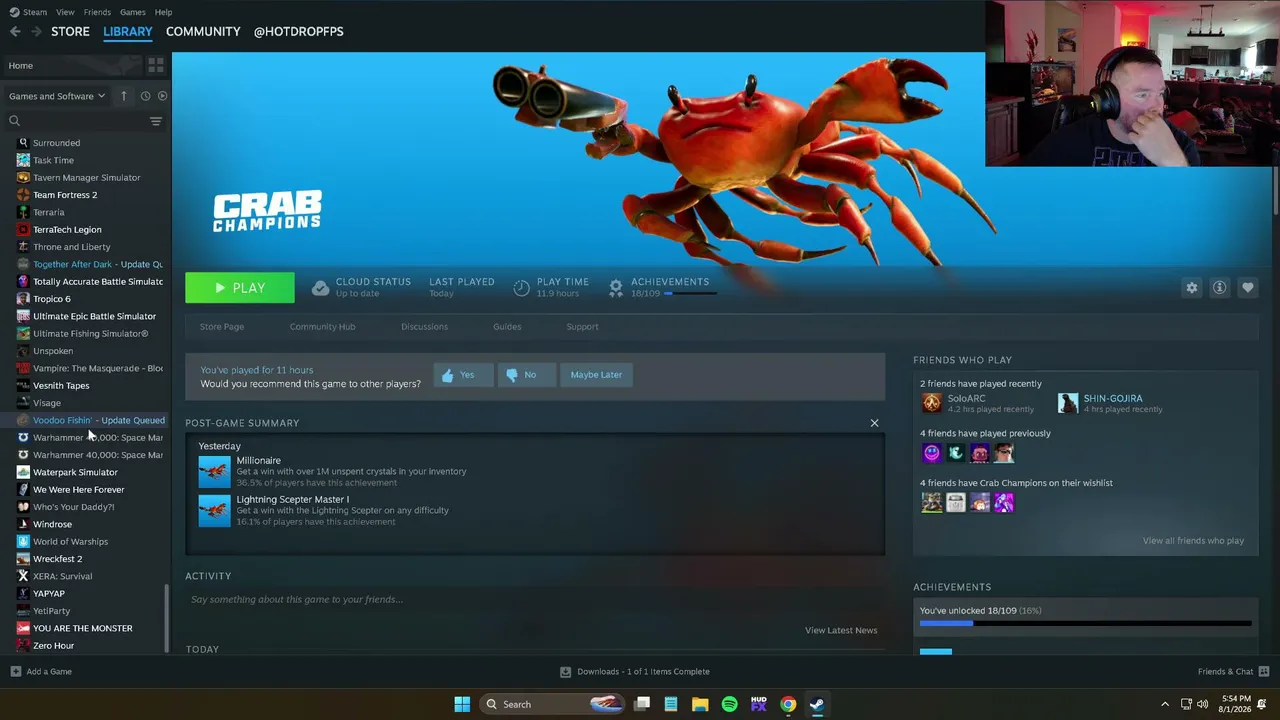Open the Community Hub link

pos(322,327)
